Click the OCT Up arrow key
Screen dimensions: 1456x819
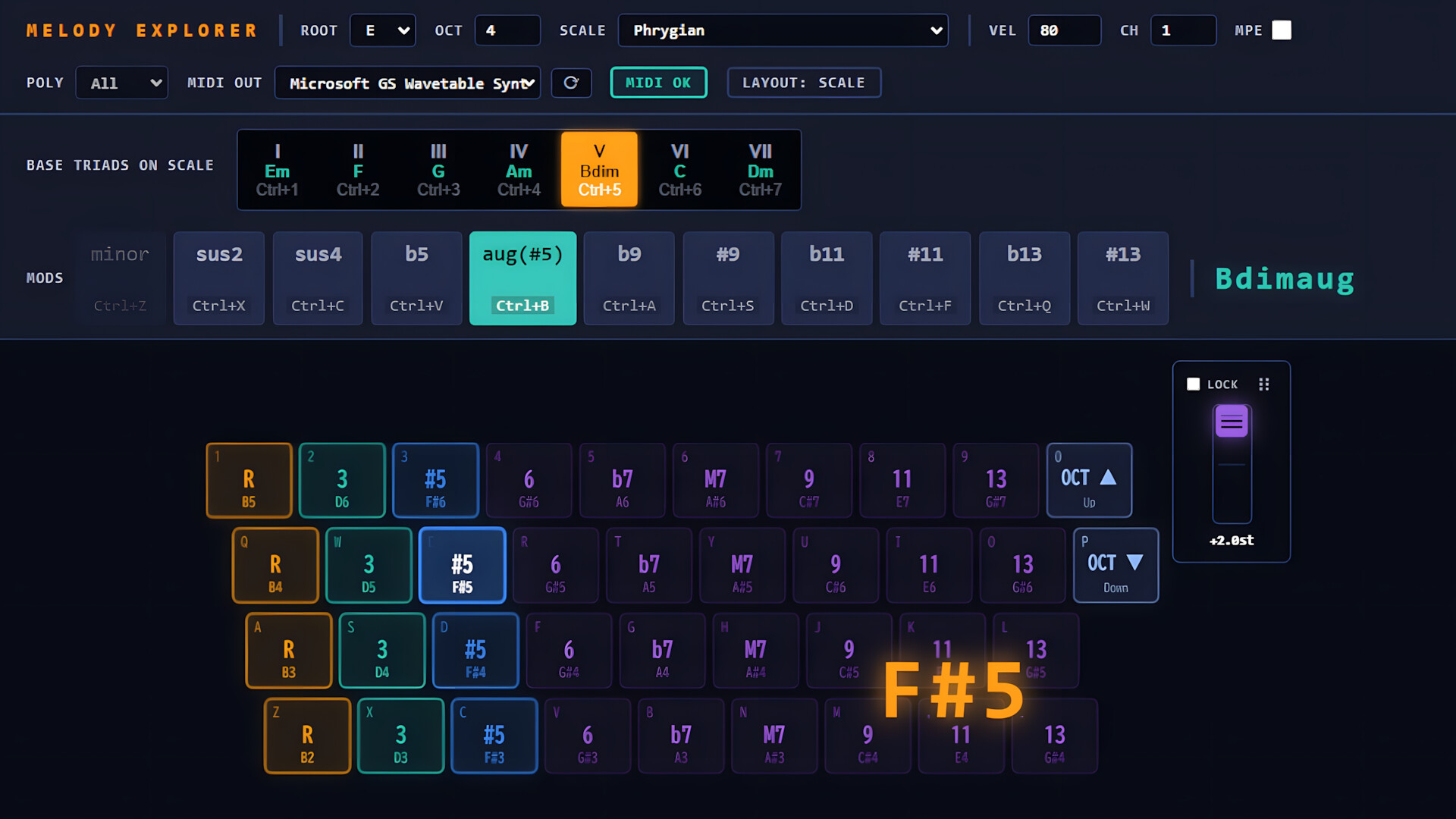(1089, 481)
